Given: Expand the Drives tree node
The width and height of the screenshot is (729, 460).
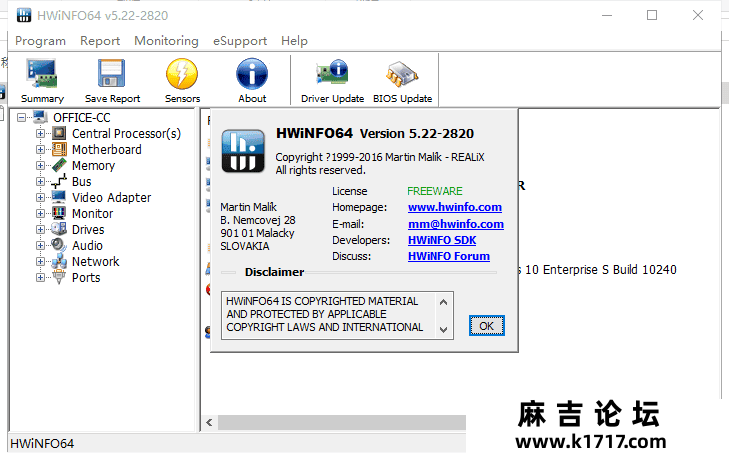Looking at the screenshot, I should click(x=40, y=229).
